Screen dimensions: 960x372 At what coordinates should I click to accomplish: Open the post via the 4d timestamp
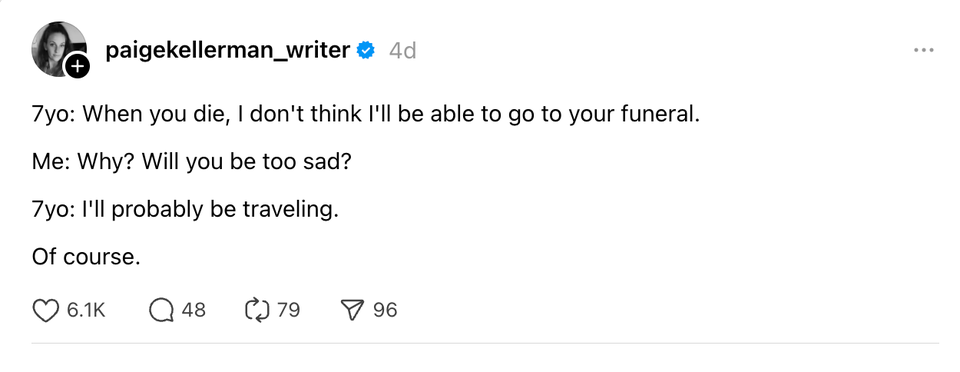coord(403,51)
